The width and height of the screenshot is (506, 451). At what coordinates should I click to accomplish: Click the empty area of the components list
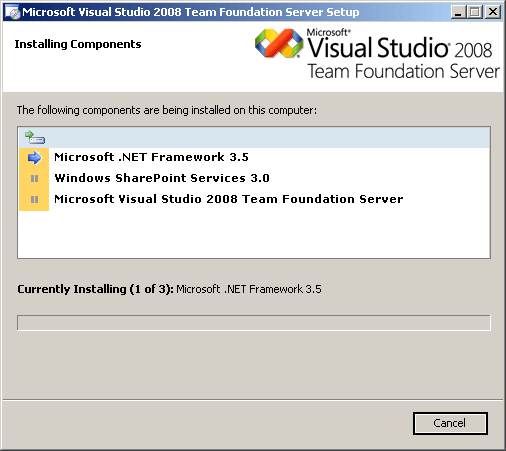click(x=254, y=234)
